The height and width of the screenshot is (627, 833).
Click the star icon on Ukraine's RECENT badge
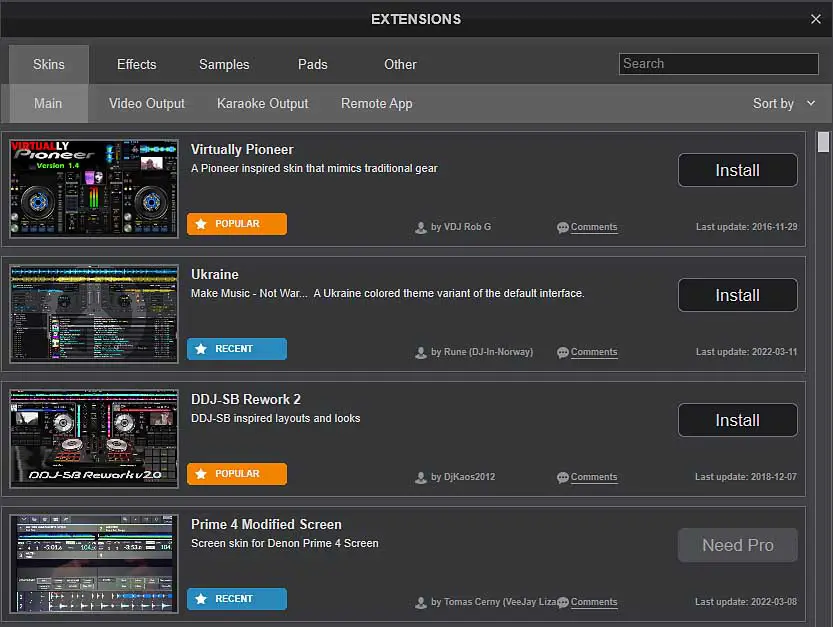coord(201,349)
